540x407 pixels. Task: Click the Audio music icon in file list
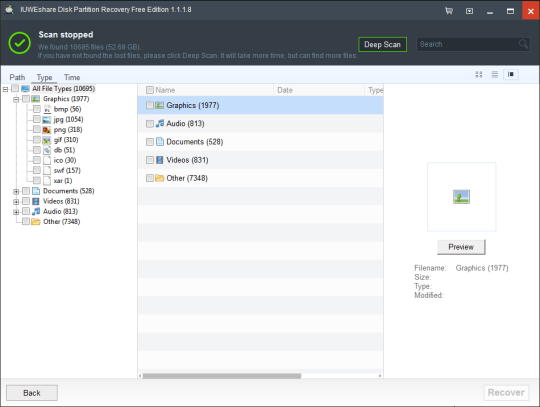point(159,123)
